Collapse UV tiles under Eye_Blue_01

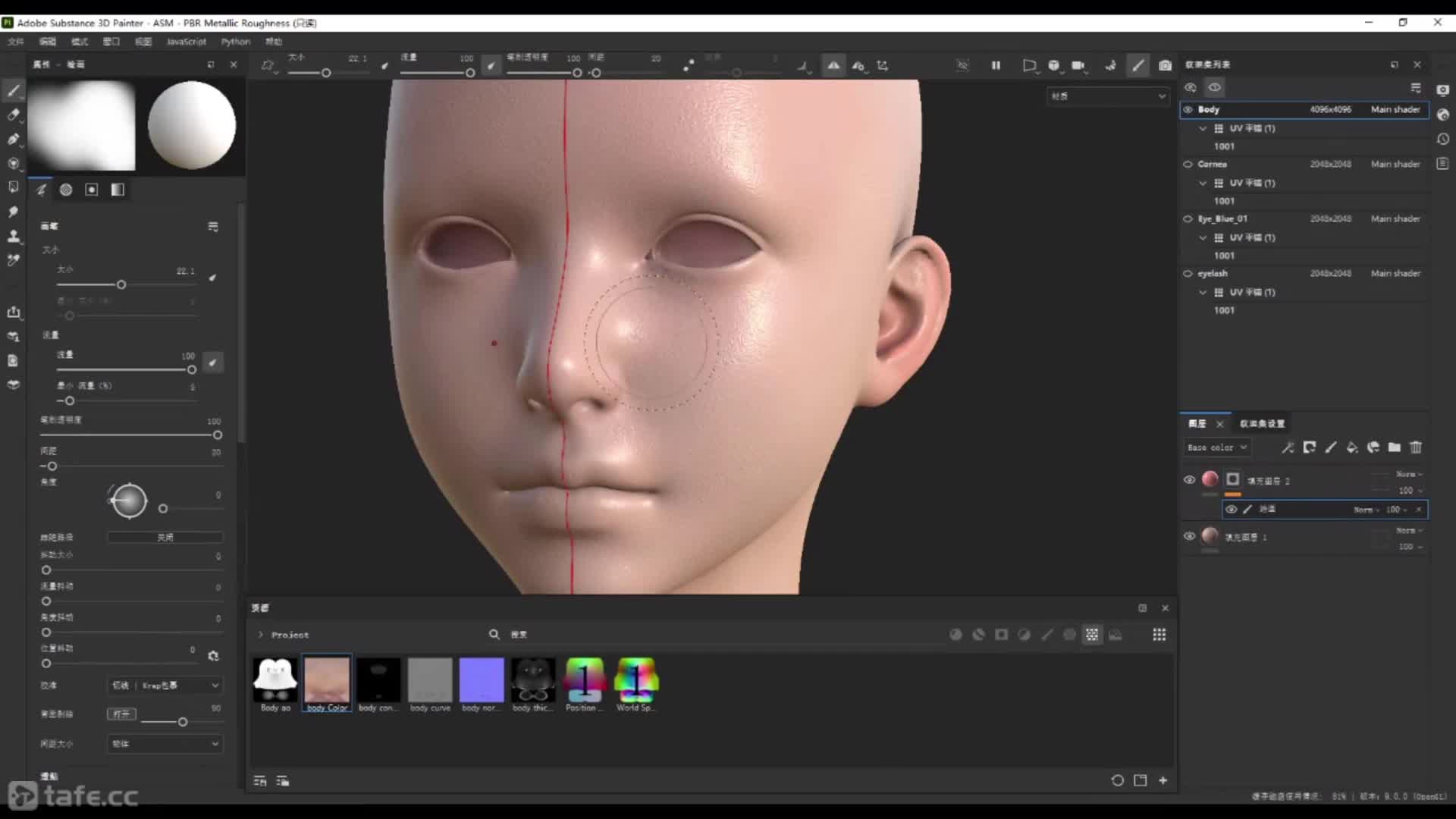[1203, 237]
